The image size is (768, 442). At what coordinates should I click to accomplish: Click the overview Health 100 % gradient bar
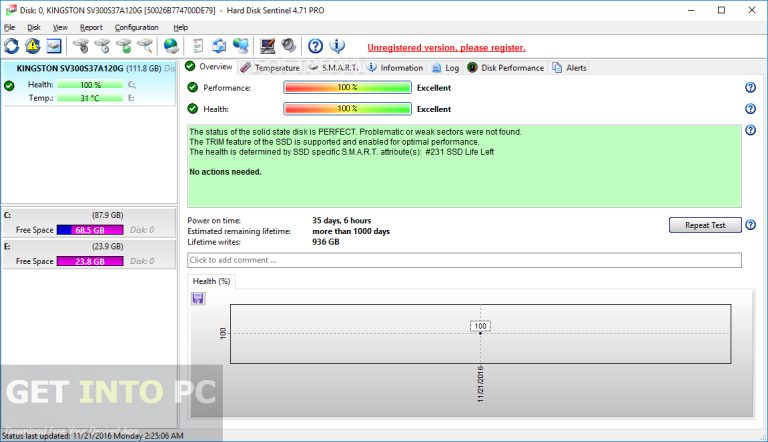(x=347, y=108)
